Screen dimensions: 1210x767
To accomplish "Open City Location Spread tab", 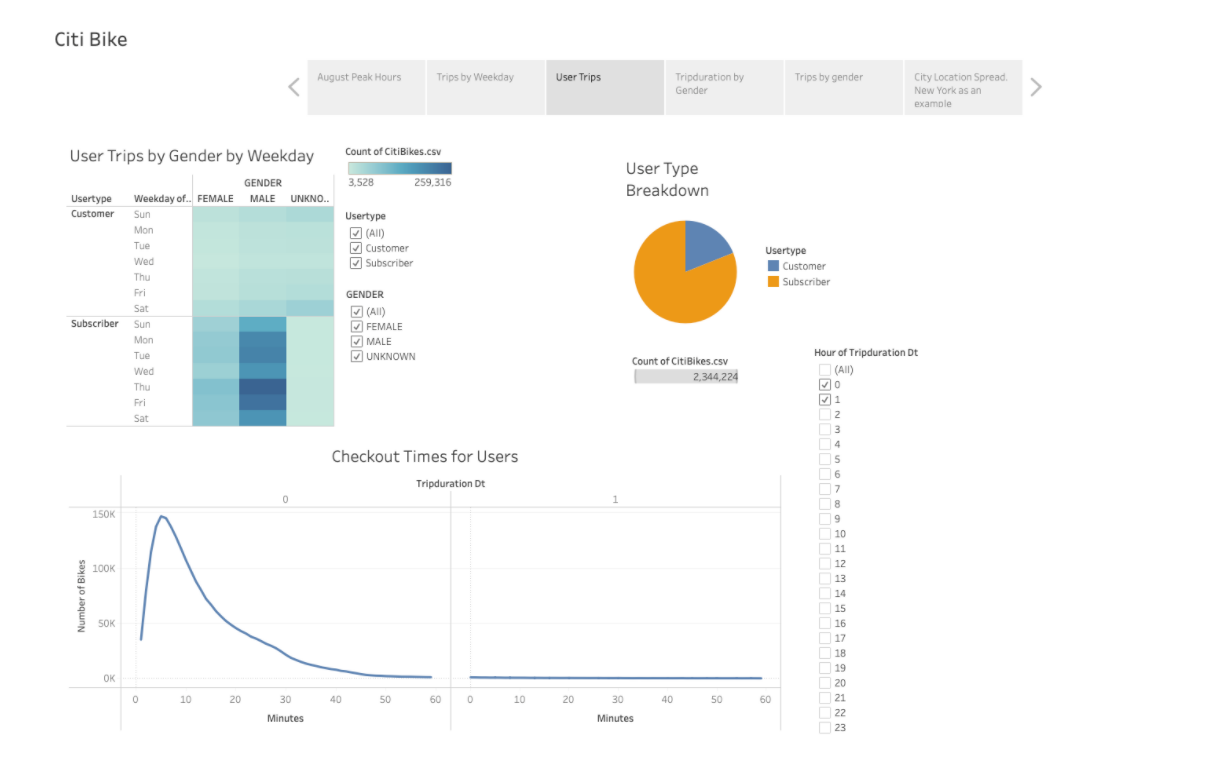I will point(963,87).
